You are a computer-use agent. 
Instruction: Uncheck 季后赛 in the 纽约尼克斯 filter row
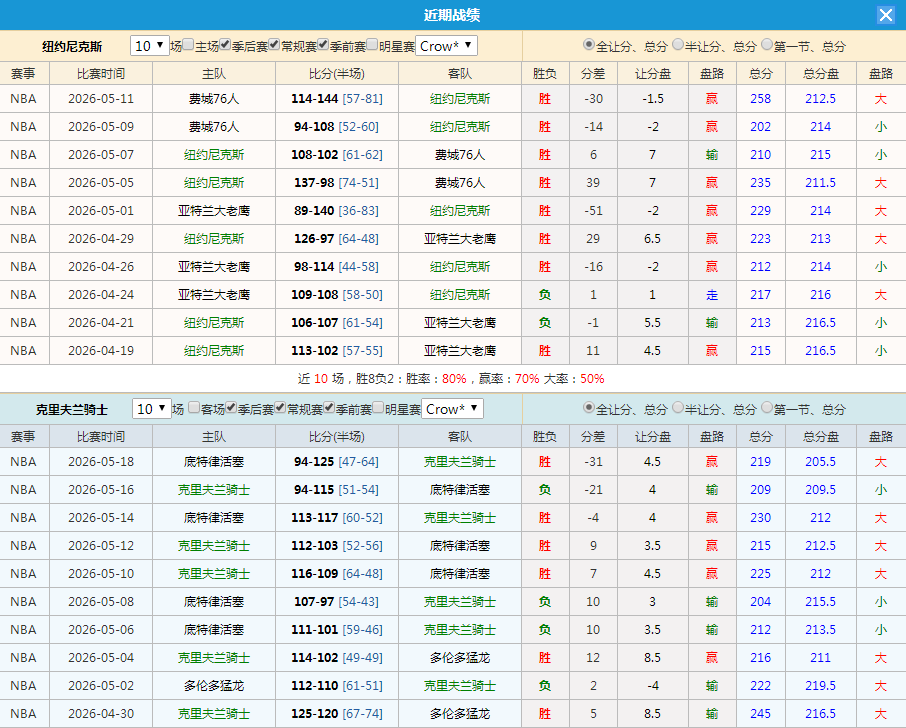tap(225, 44)
